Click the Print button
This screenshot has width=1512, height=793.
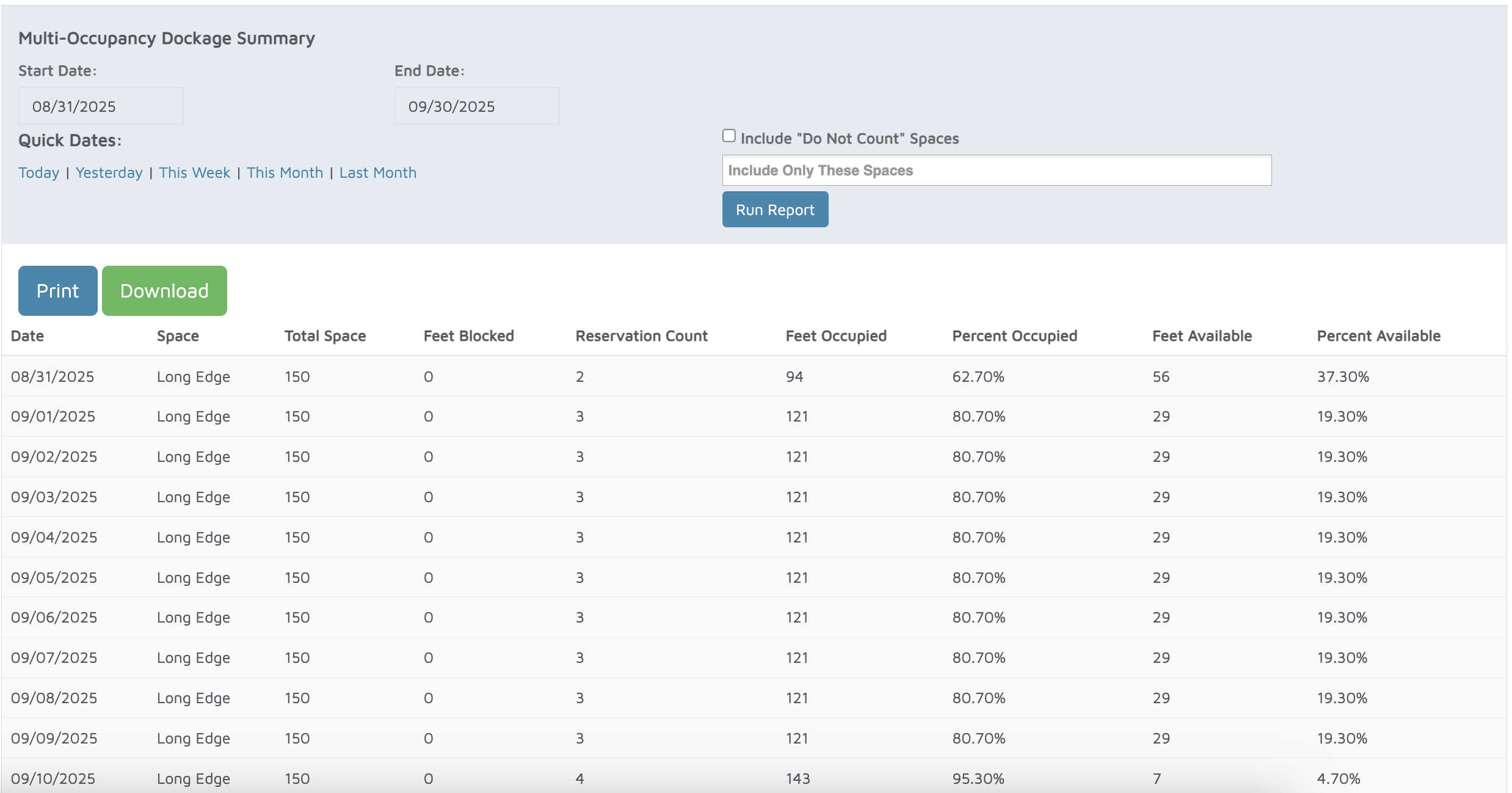(x=57, y=291)
